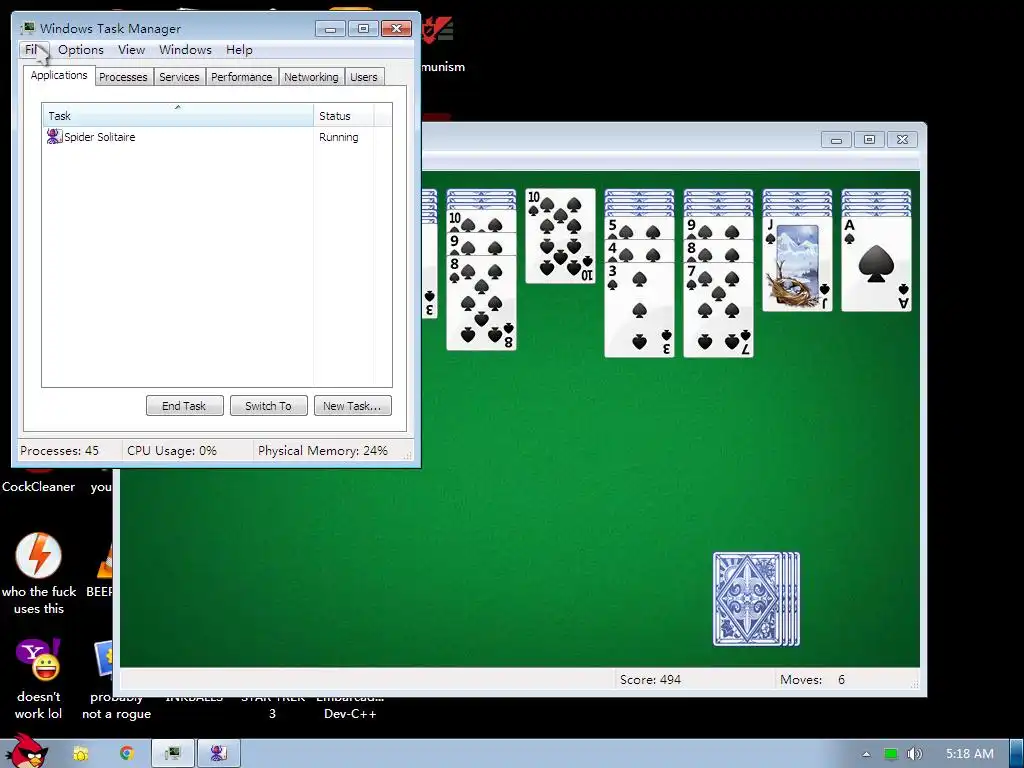Image resolution: width=1024 pixels, height=768 pixels.
Task: Open the Yahoo Messenger desktop icon
Action: click(x=39, y=660)
